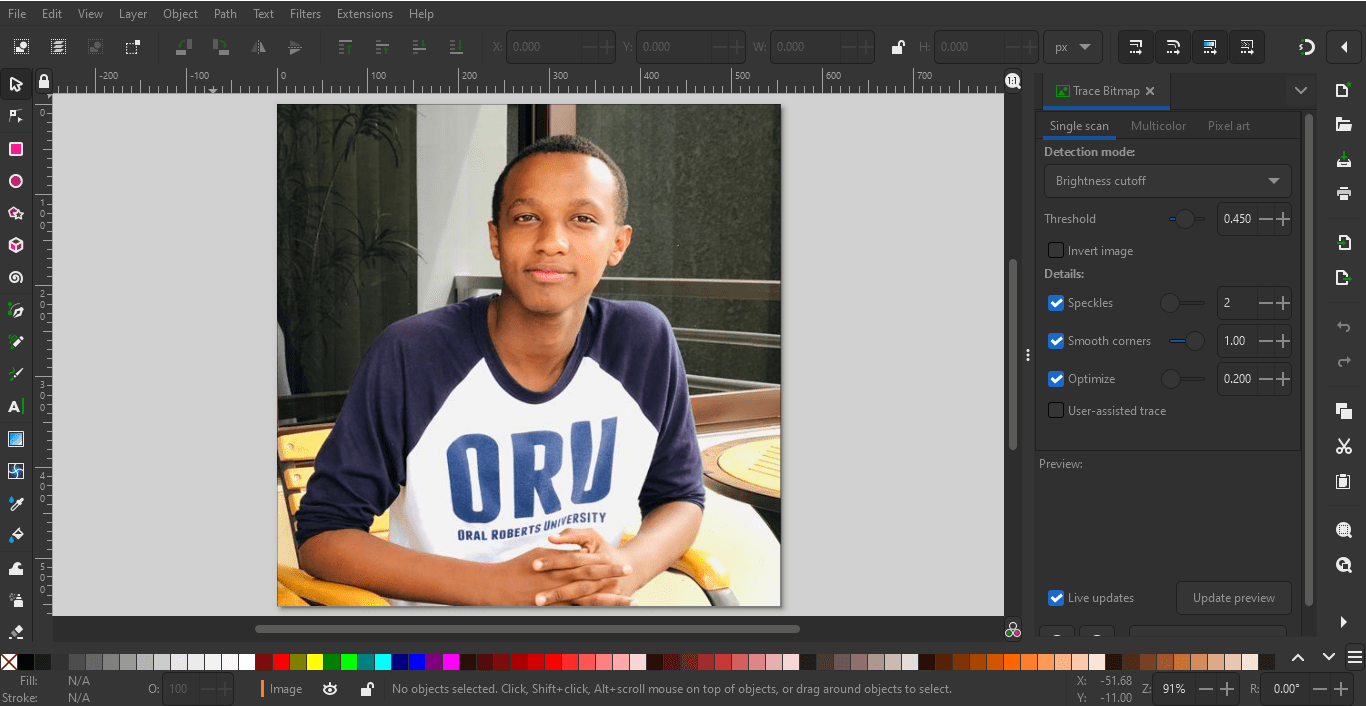1366x706 pixels.
Task: Activate the 3D Box tool
Action: [16, 245]
